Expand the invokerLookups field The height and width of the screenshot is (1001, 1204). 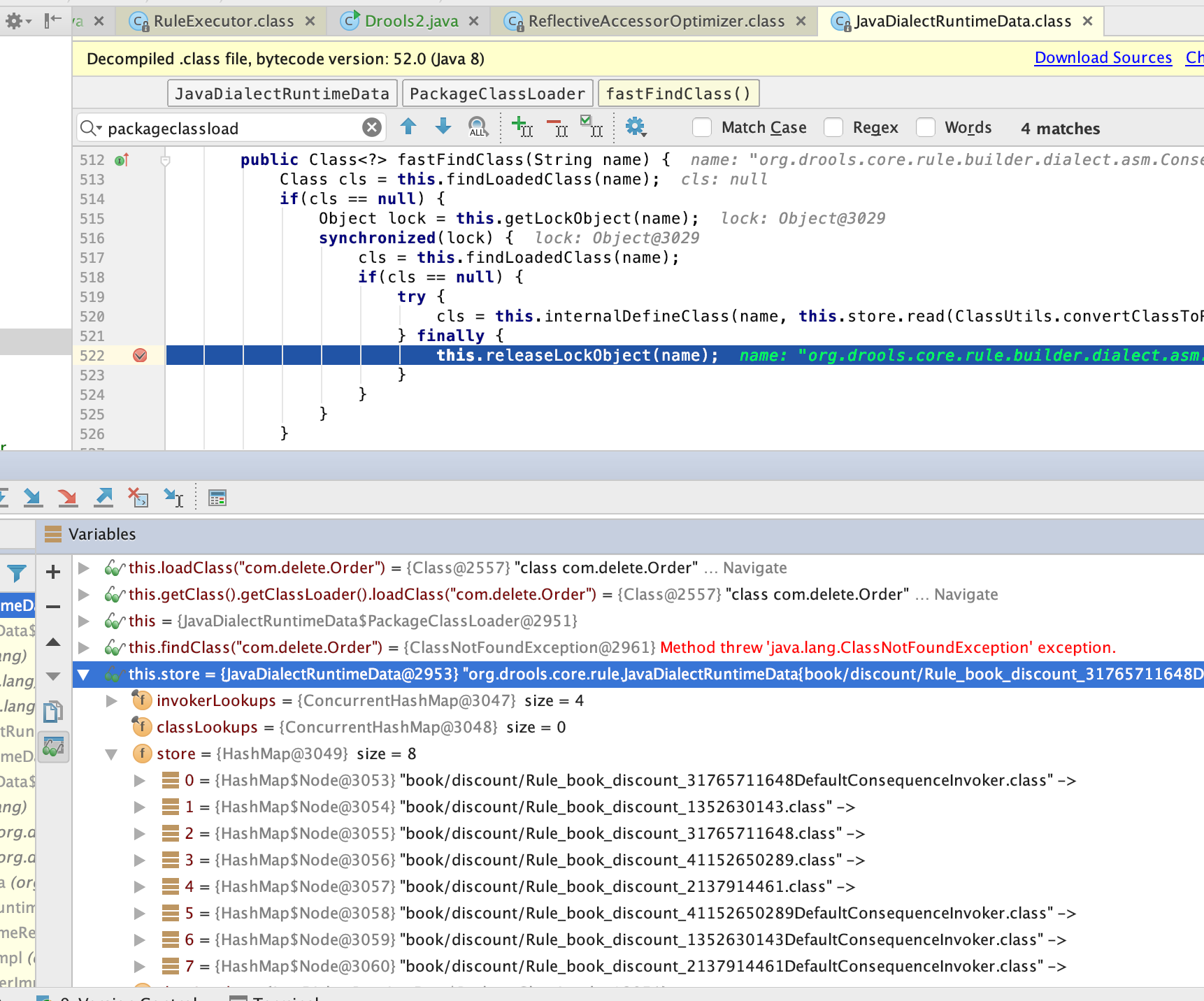click(111, 700)
